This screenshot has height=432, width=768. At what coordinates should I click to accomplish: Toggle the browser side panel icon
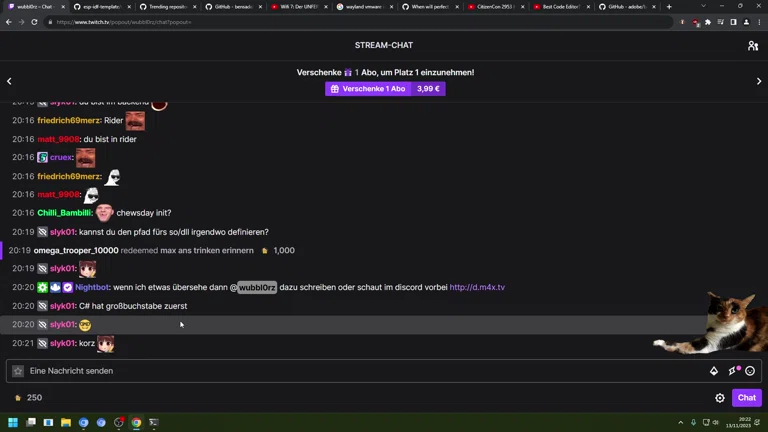pyautogui.click(x=733, y=22)
